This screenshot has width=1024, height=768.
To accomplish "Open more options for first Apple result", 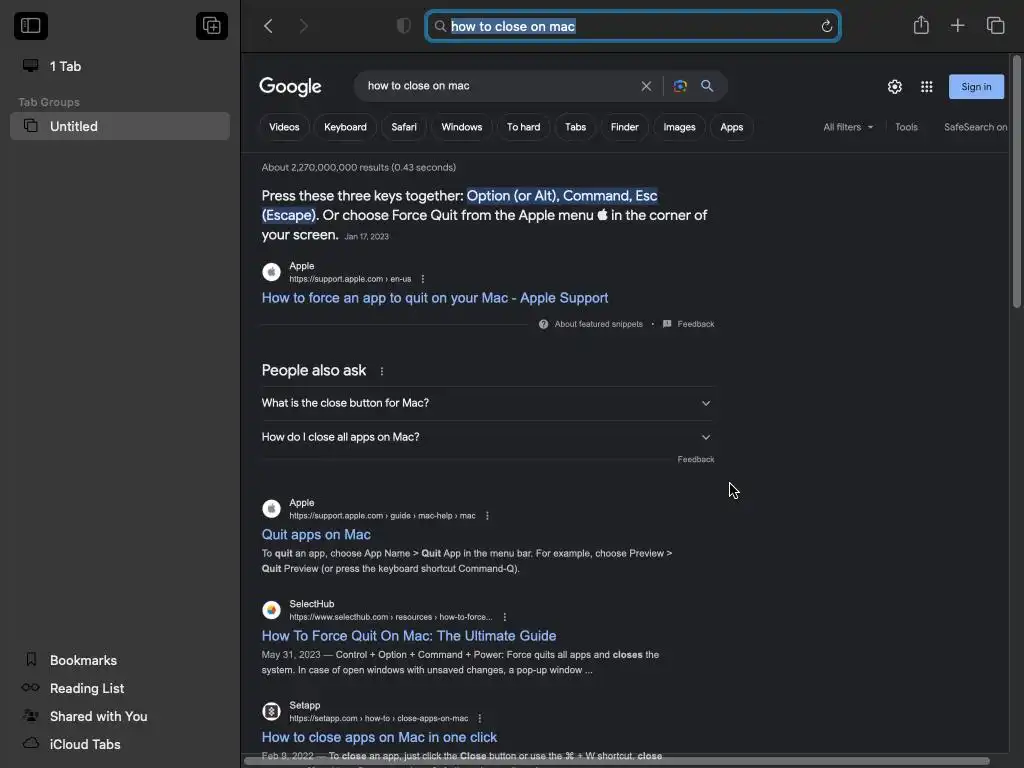I will 423,279.
